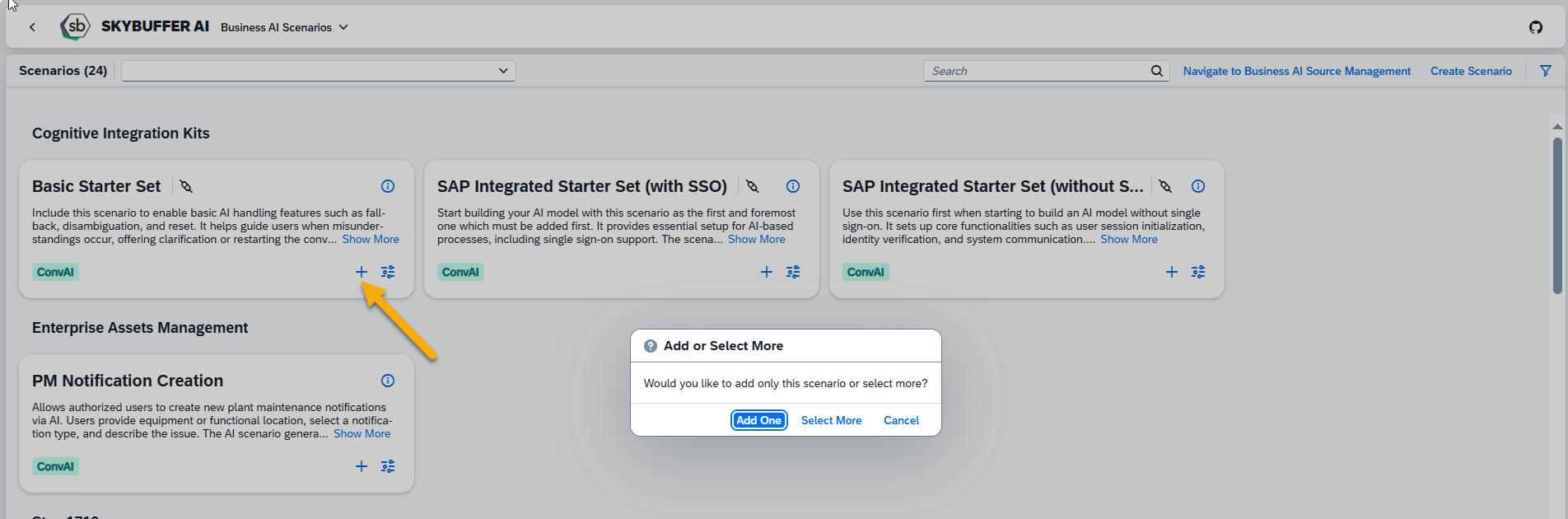This screenshot has width=1568, height=519.
Task: Show More on SAP Integrated Starter Set (without SSO)
Action: pos(1129,239)
